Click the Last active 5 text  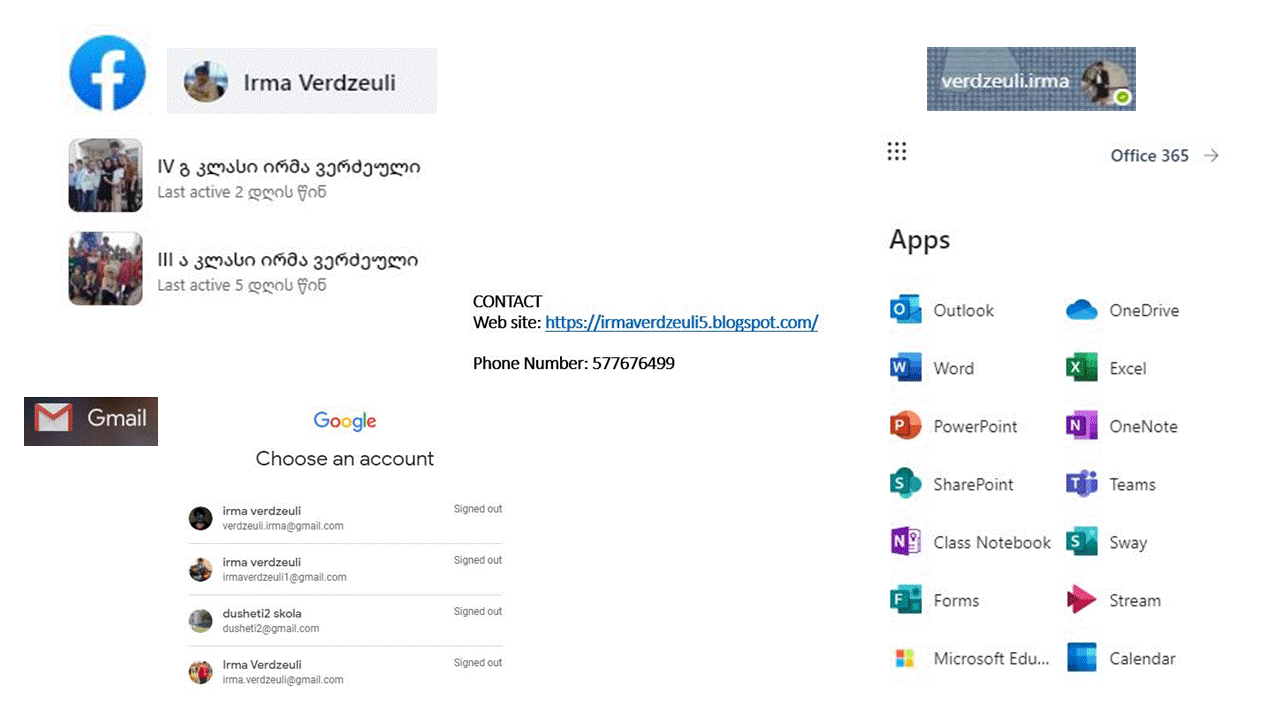(242, 285)
